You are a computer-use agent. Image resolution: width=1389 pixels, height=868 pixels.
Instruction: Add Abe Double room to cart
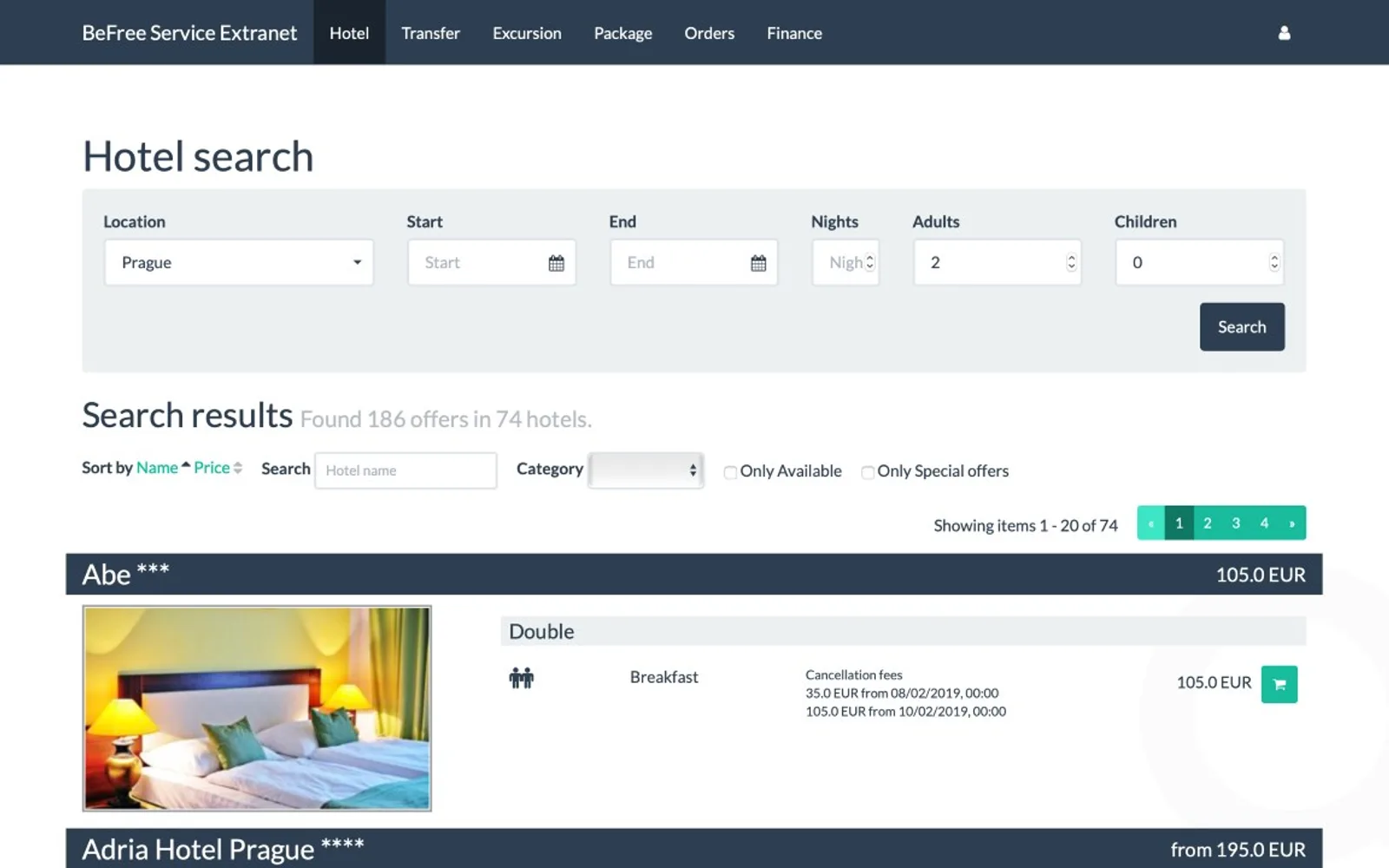[x=1279, y=684]
